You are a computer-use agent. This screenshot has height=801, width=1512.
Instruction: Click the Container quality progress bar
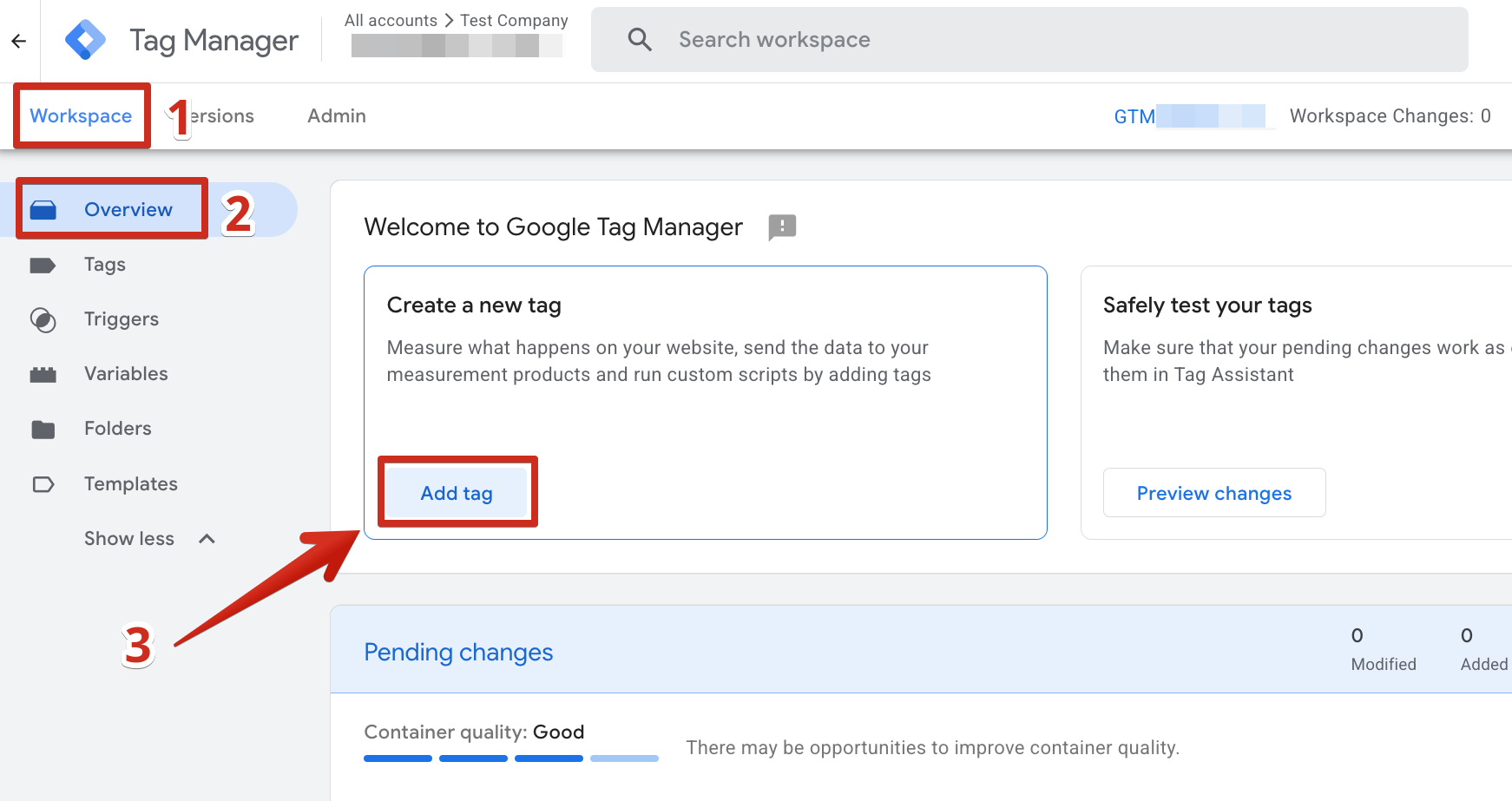pos(511,758)
